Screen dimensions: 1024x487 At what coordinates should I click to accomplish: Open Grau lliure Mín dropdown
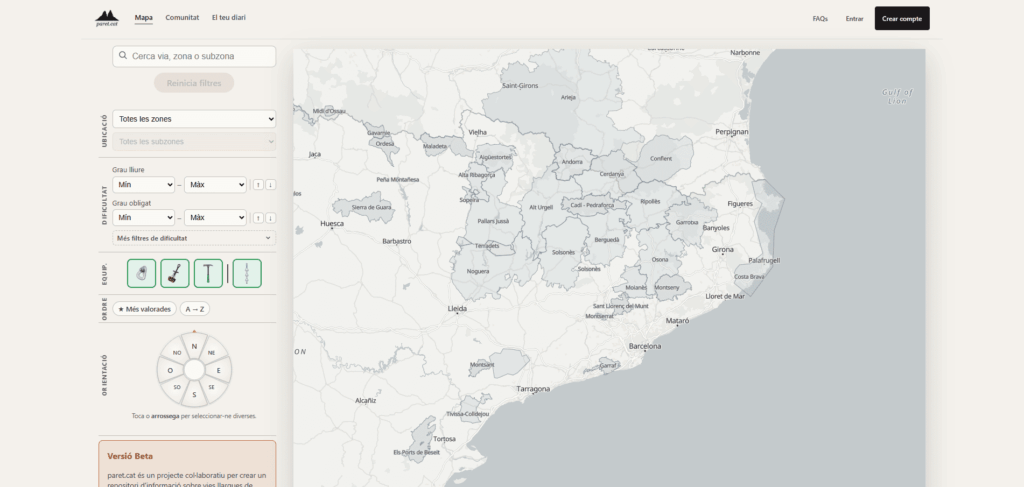143,185
